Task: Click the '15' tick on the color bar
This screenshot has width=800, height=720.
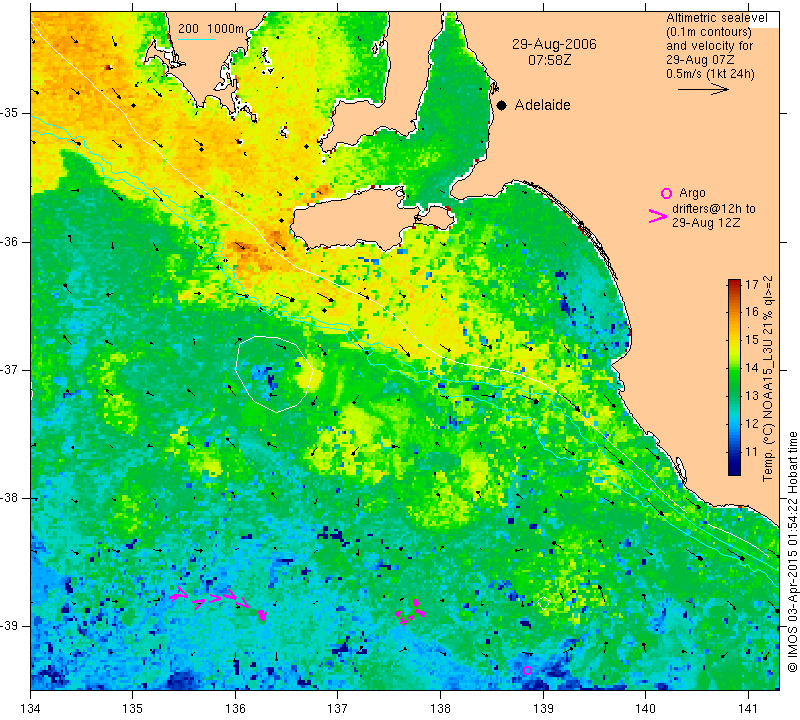Action: coord(752,340)
